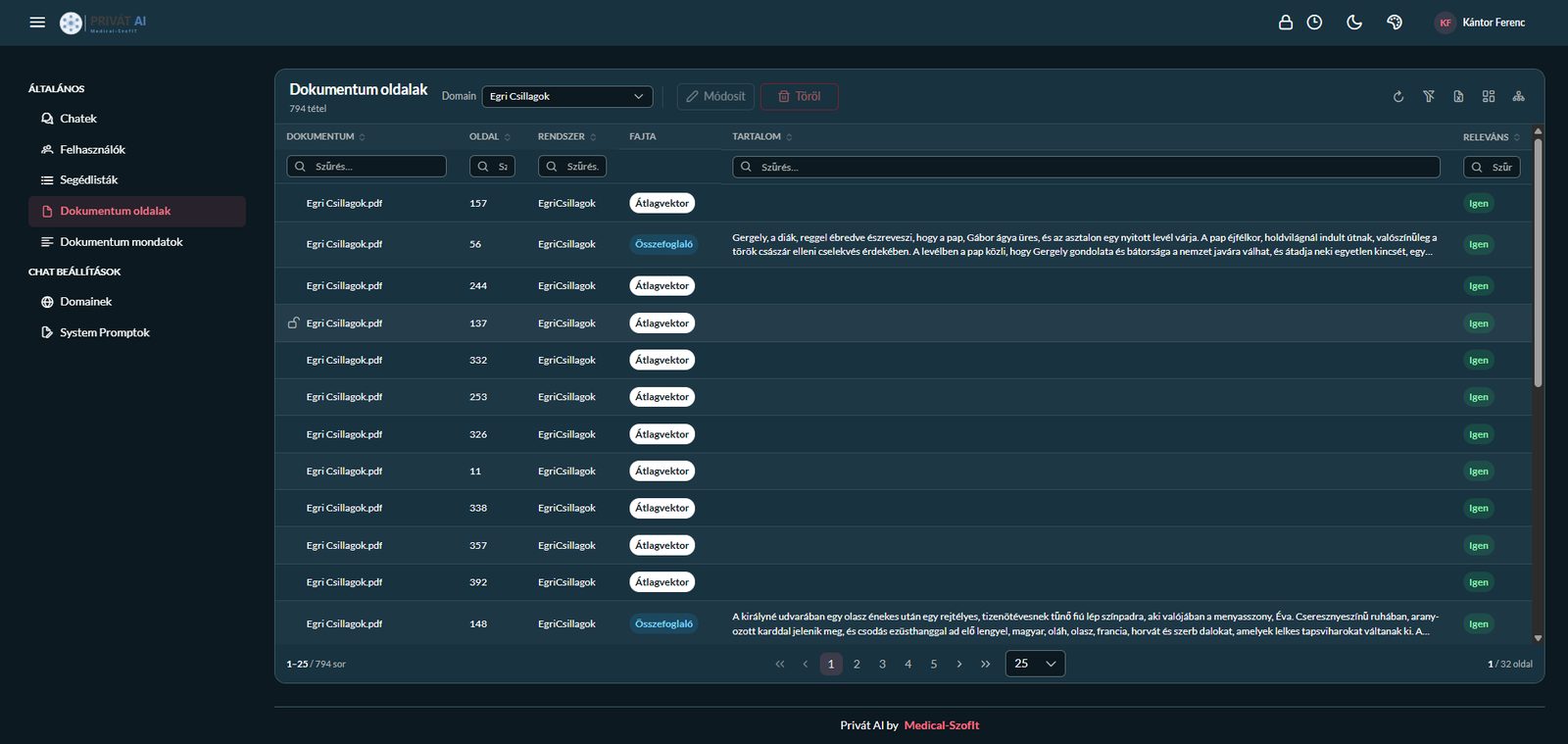The height and width of the screenshot is (744, 1568).
Task: Sort by the Releváns column header
Action: point(1492,137)
